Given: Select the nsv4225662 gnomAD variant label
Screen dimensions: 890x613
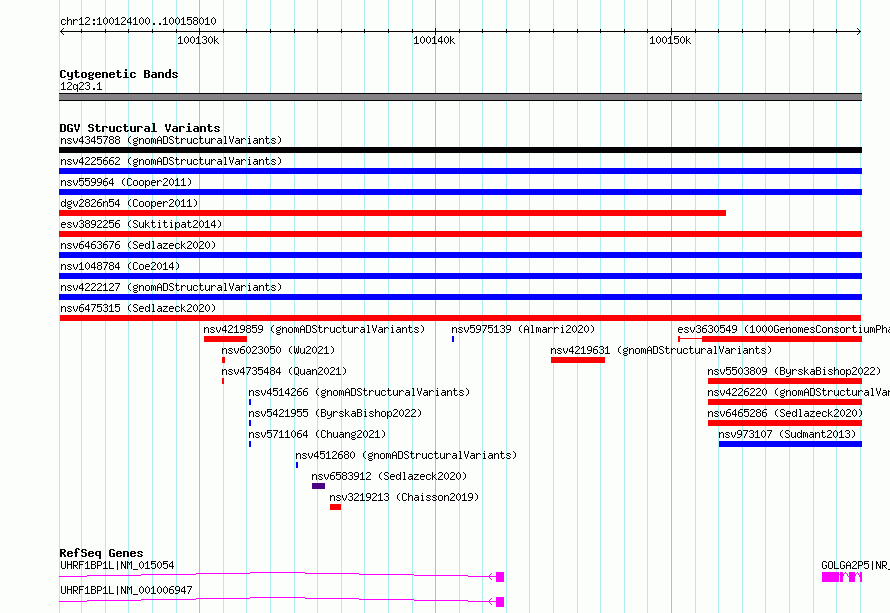Looking at the screenshot, I should [171, 161].
